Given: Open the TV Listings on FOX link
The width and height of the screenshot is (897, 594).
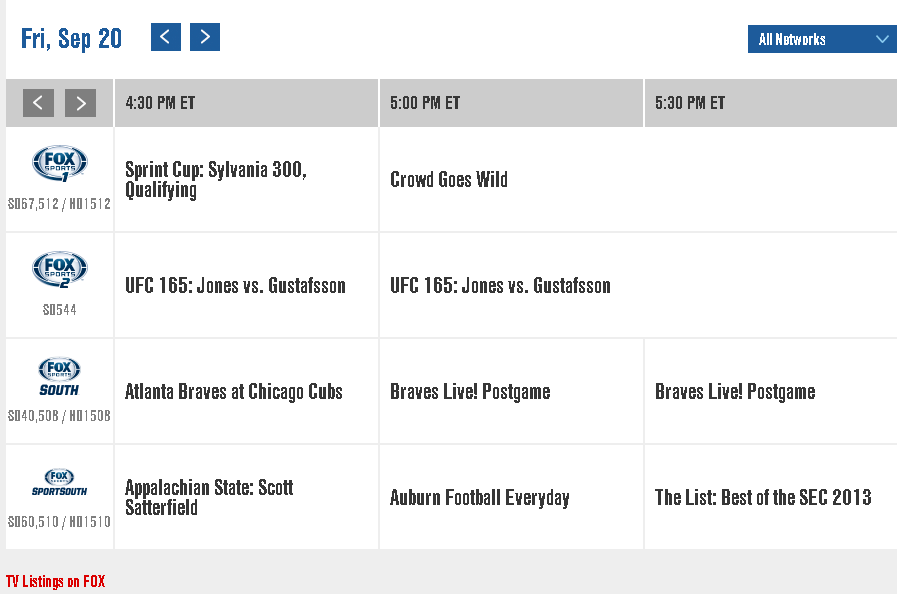Looking at the screenshot, I should (55, 581).
